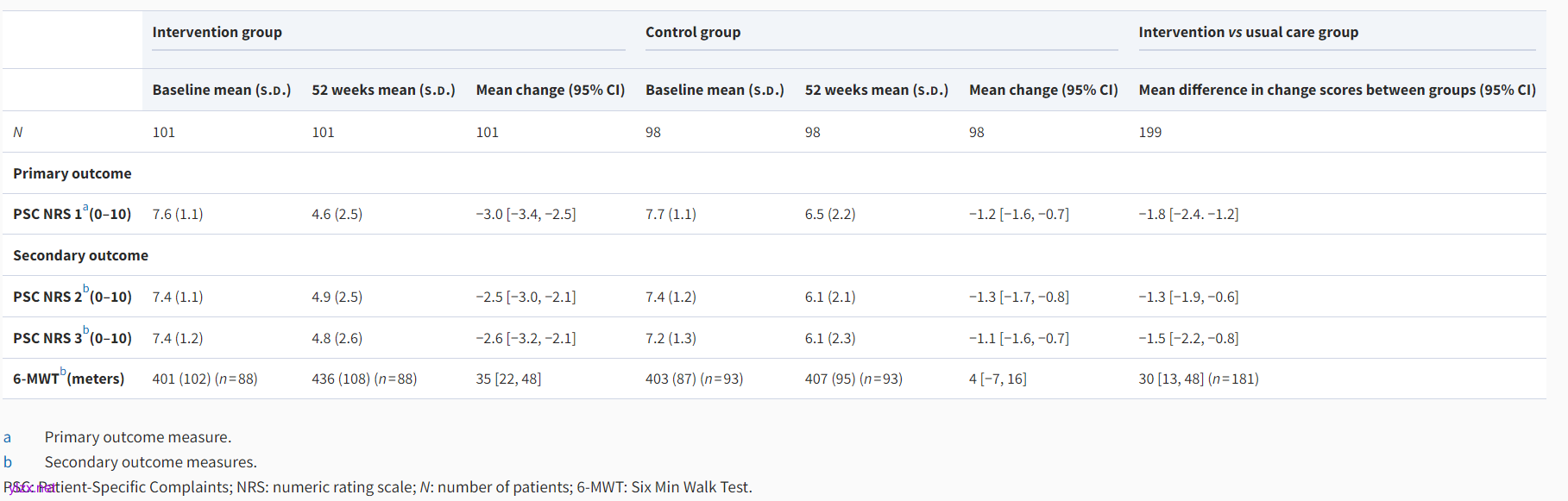Click the purple link overlapping the abbreviations line
The width and height of the screenshot is (1568, 501).
pyautogui.click(x=33, y=488)
